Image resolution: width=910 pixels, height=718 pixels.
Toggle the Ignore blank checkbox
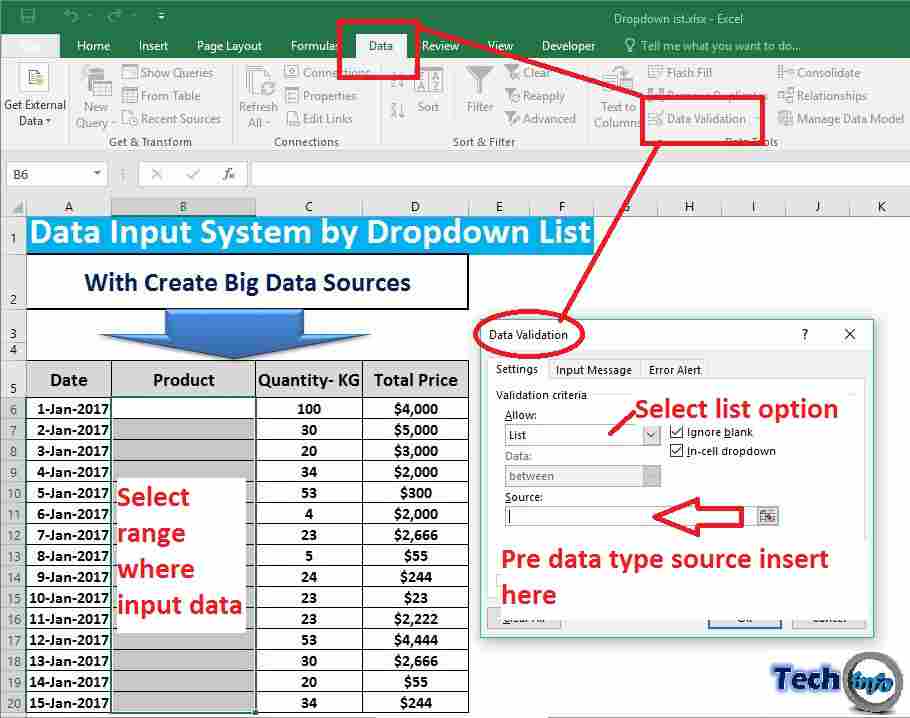click(x=677, y=432)
